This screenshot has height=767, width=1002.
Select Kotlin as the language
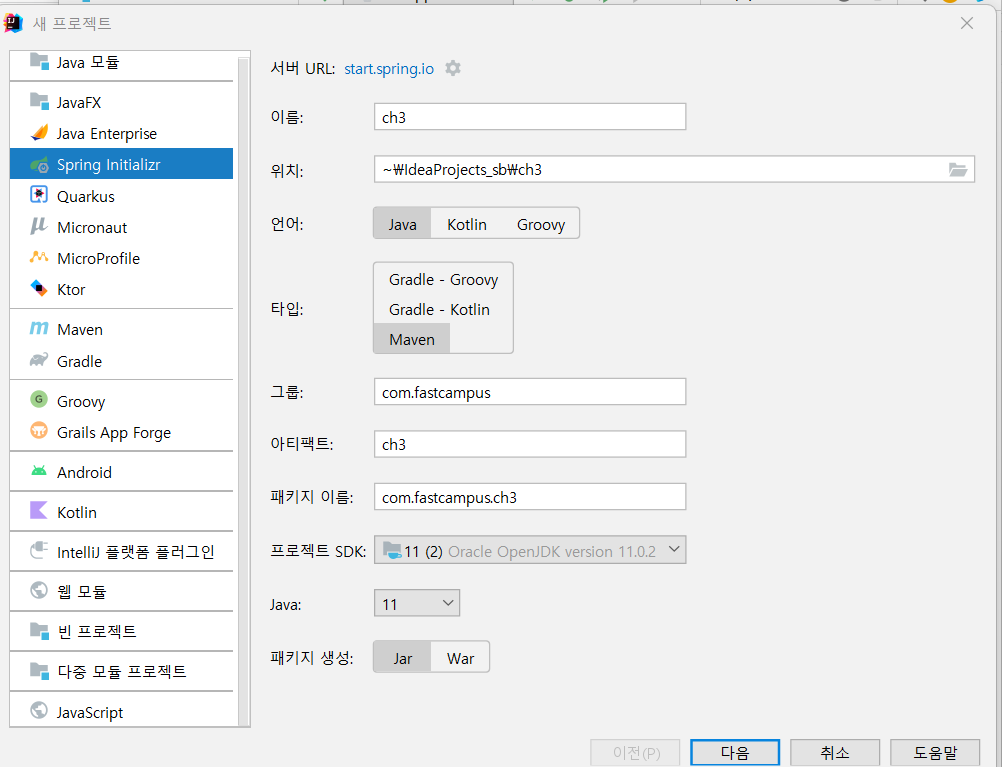[x=466, y=224]
